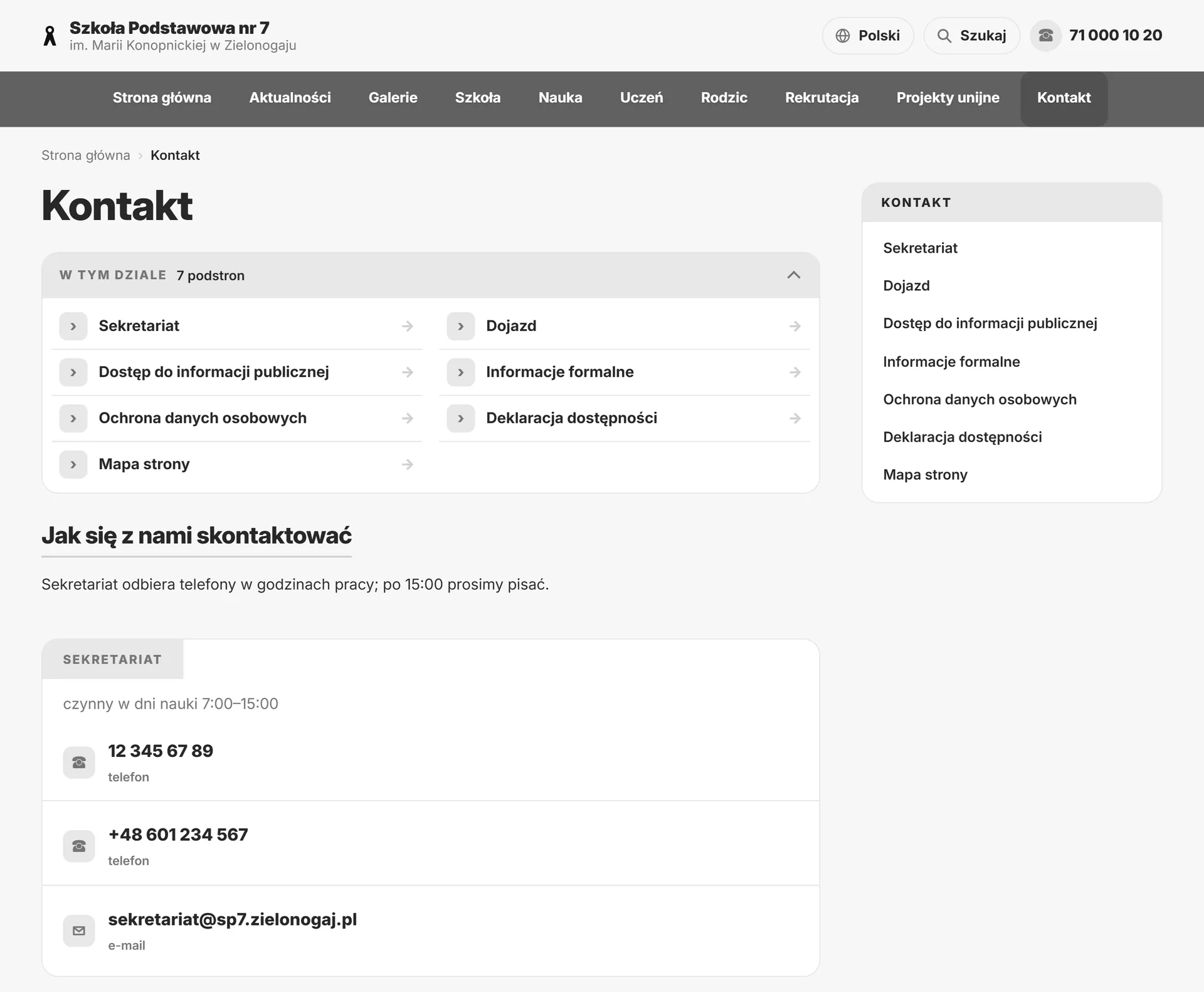Click the Kontakt item in the top navigation

(1064, 98)
